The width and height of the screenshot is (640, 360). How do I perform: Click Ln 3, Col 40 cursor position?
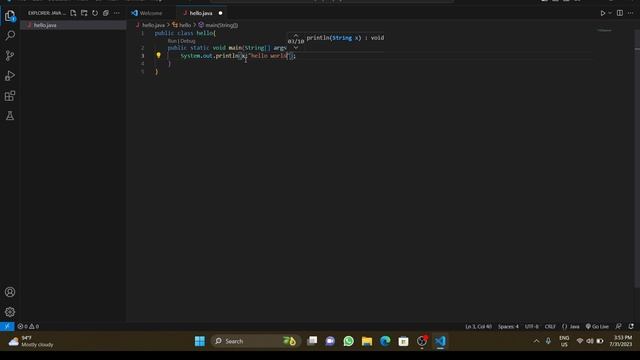coord(478,327)
